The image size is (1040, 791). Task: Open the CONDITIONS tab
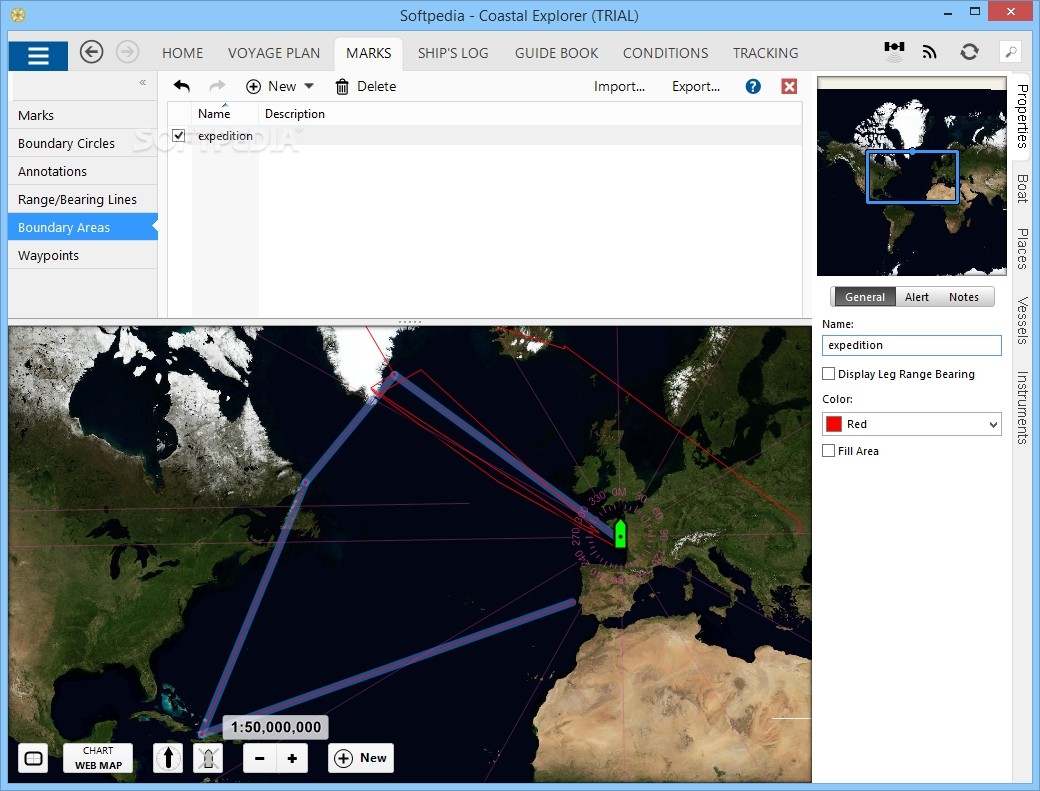click(665, 53)
